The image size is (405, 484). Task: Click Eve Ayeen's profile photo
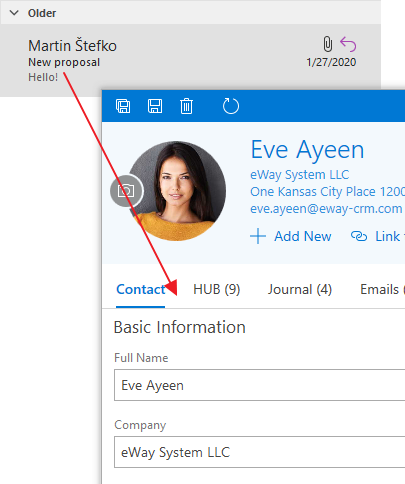(x=177, y=191)
